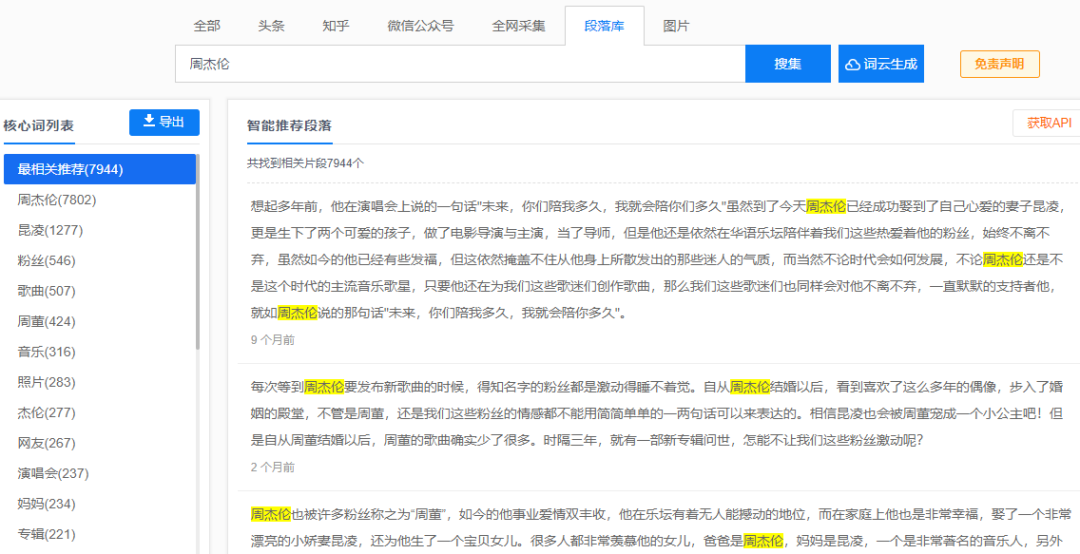Select the 段落库 tab
The width and height of the screenshot is (1080, 554).
coord(604,26)
